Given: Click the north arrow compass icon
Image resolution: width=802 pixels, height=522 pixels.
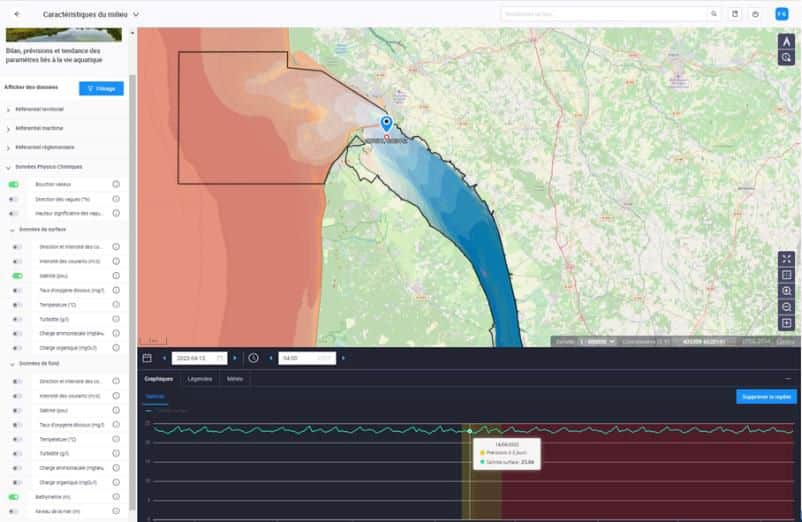Looking at the screenshot, I should click(x=786, y=41).
